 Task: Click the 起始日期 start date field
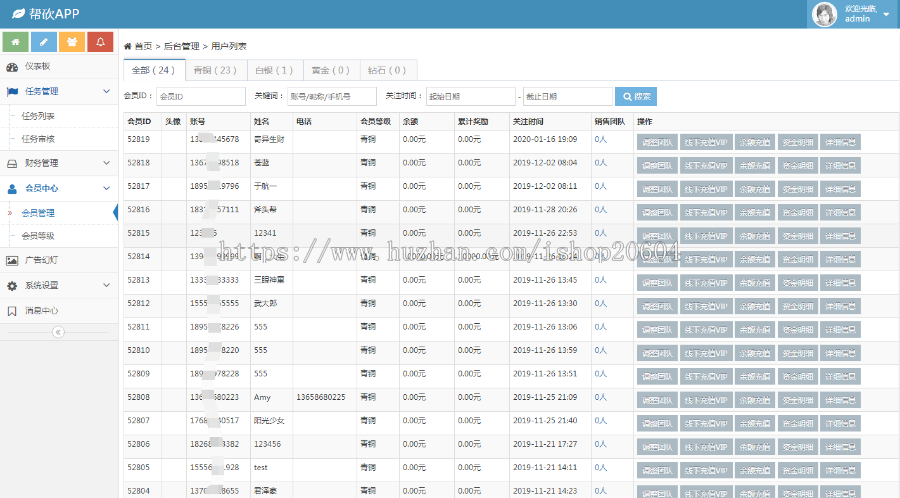pos(471,96)
